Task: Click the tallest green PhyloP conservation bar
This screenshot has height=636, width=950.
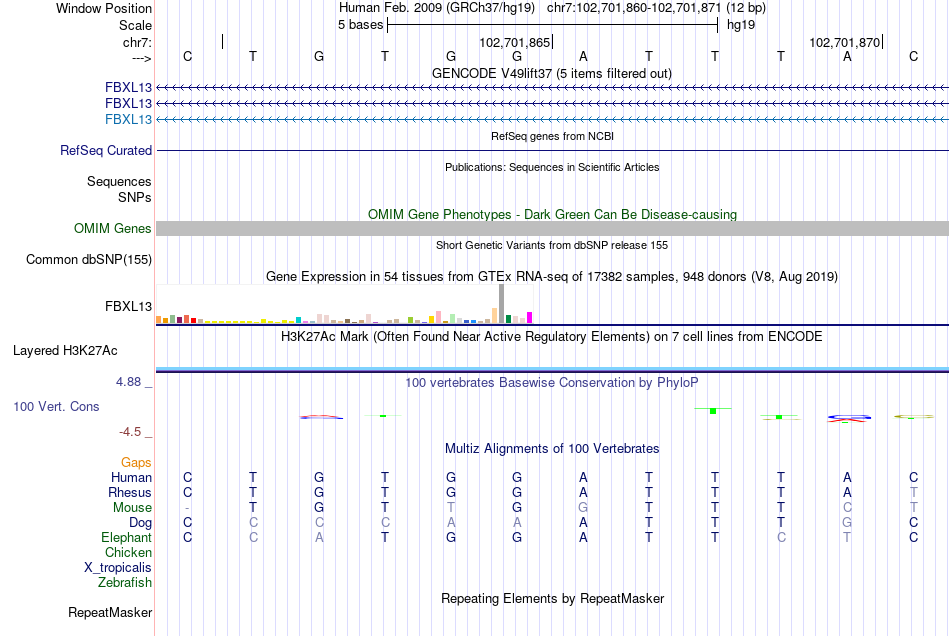Action: 713,411
